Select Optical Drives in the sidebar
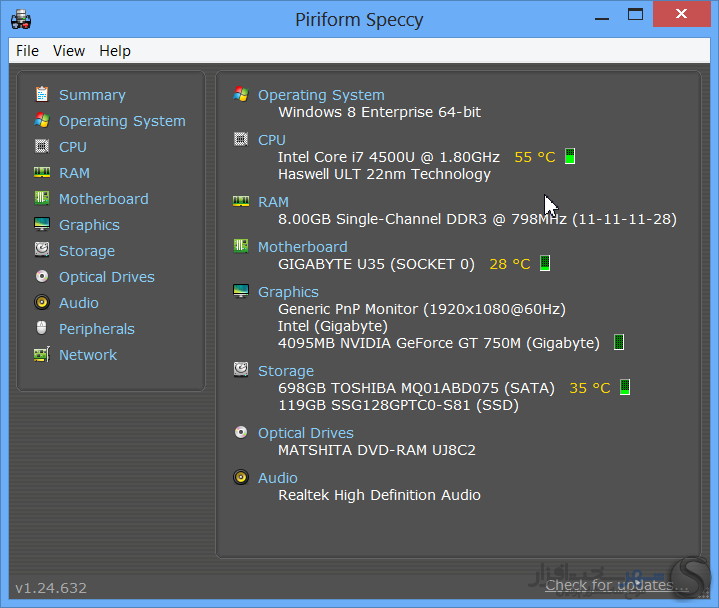 pos(106,277)
